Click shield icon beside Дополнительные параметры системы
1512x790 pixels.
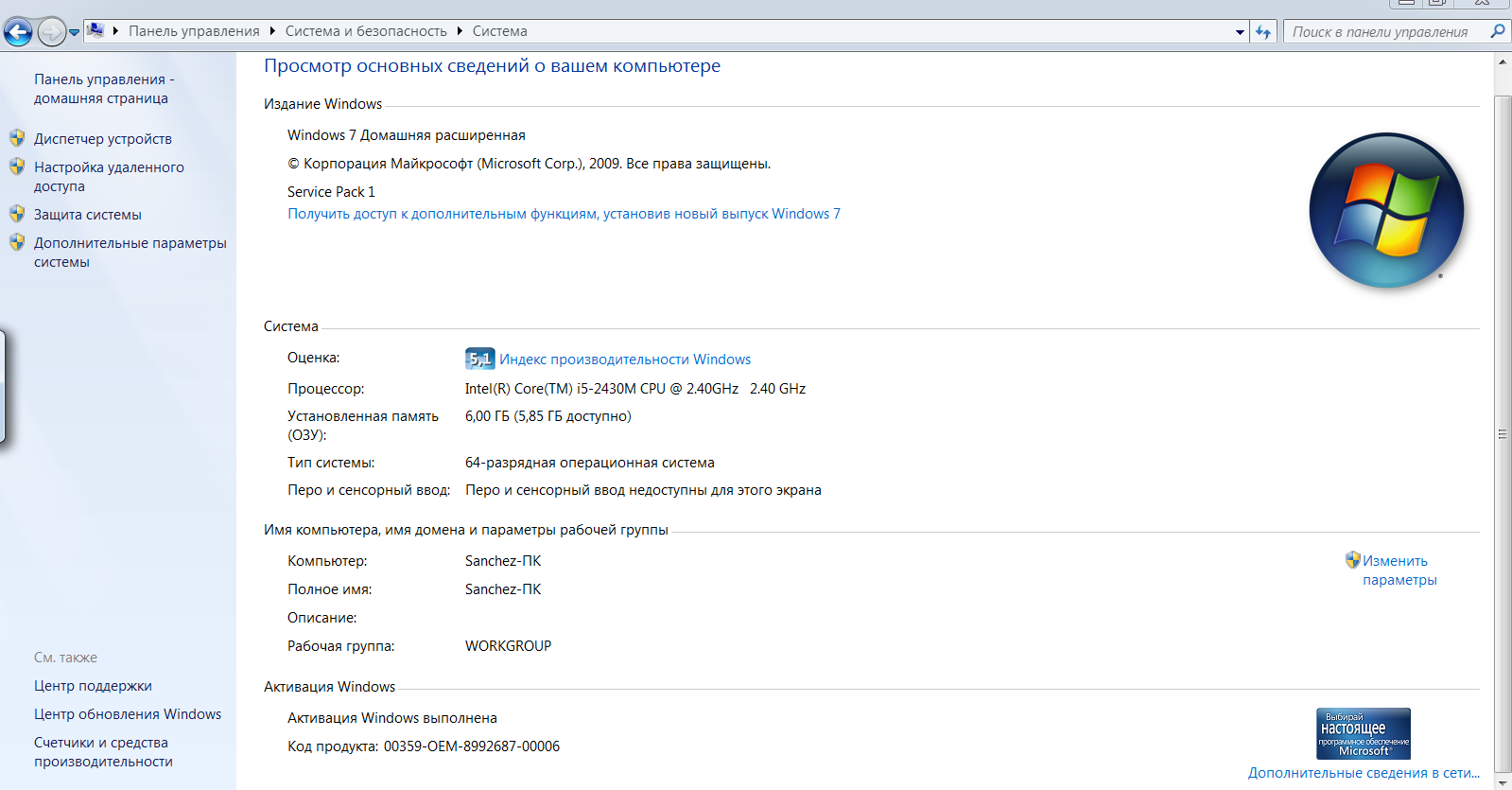[17, 242]
